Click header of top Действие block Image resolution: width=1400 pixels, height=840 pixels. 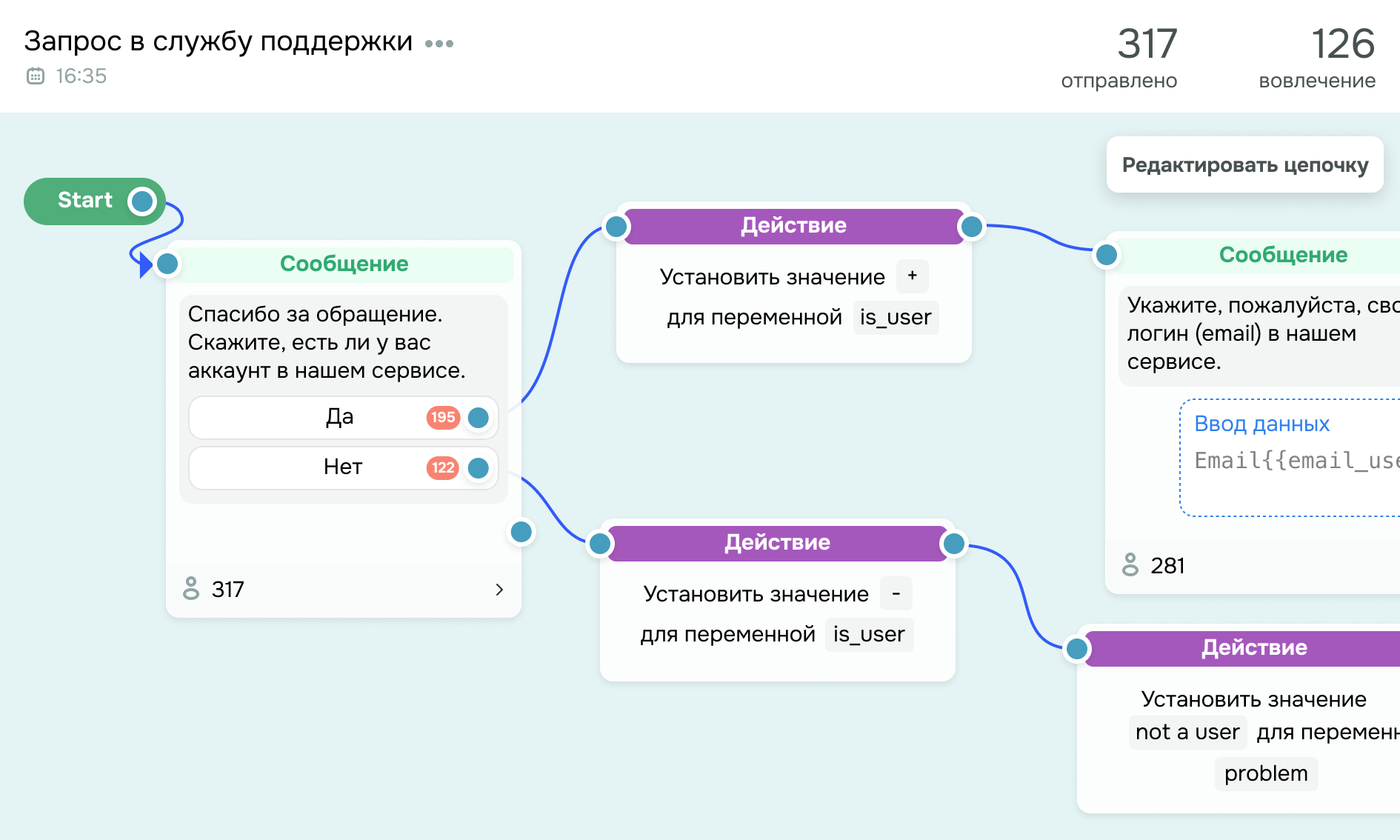[794, 226]
